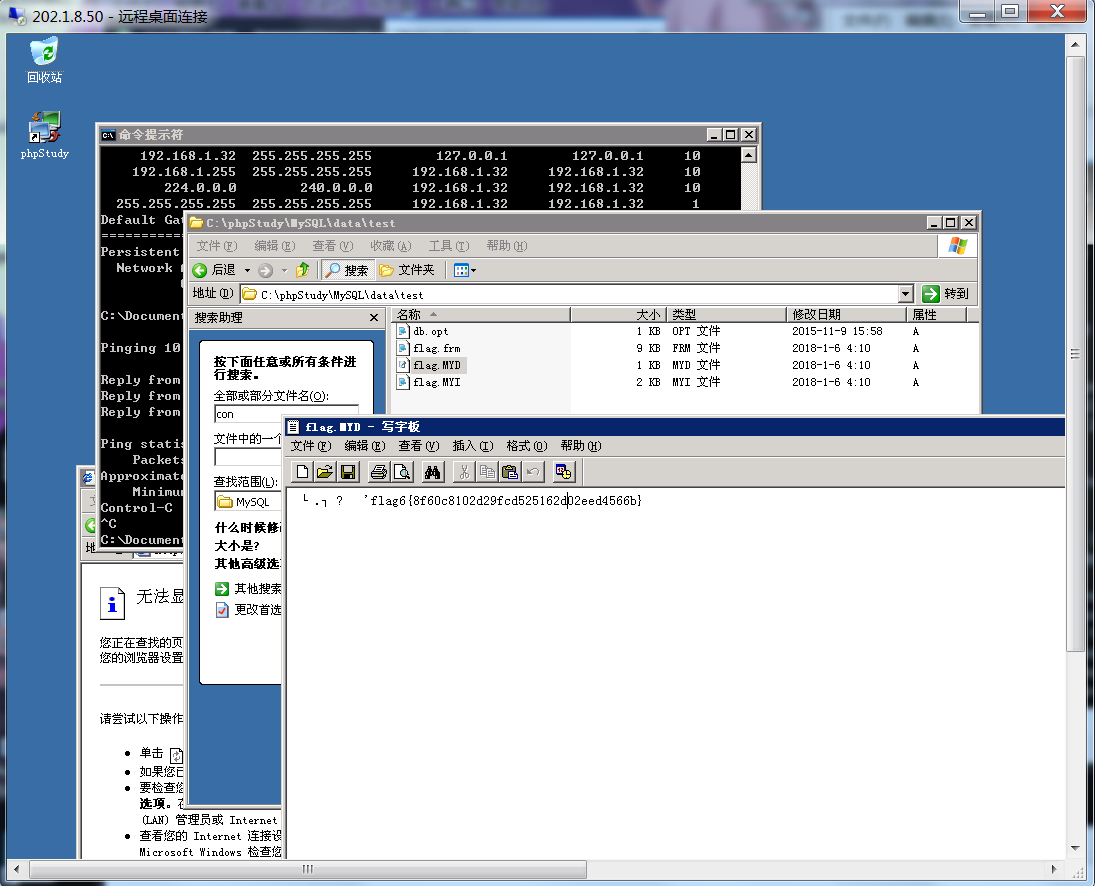
Task: Click the Explorer address bar path field
Action: point(569,294)
